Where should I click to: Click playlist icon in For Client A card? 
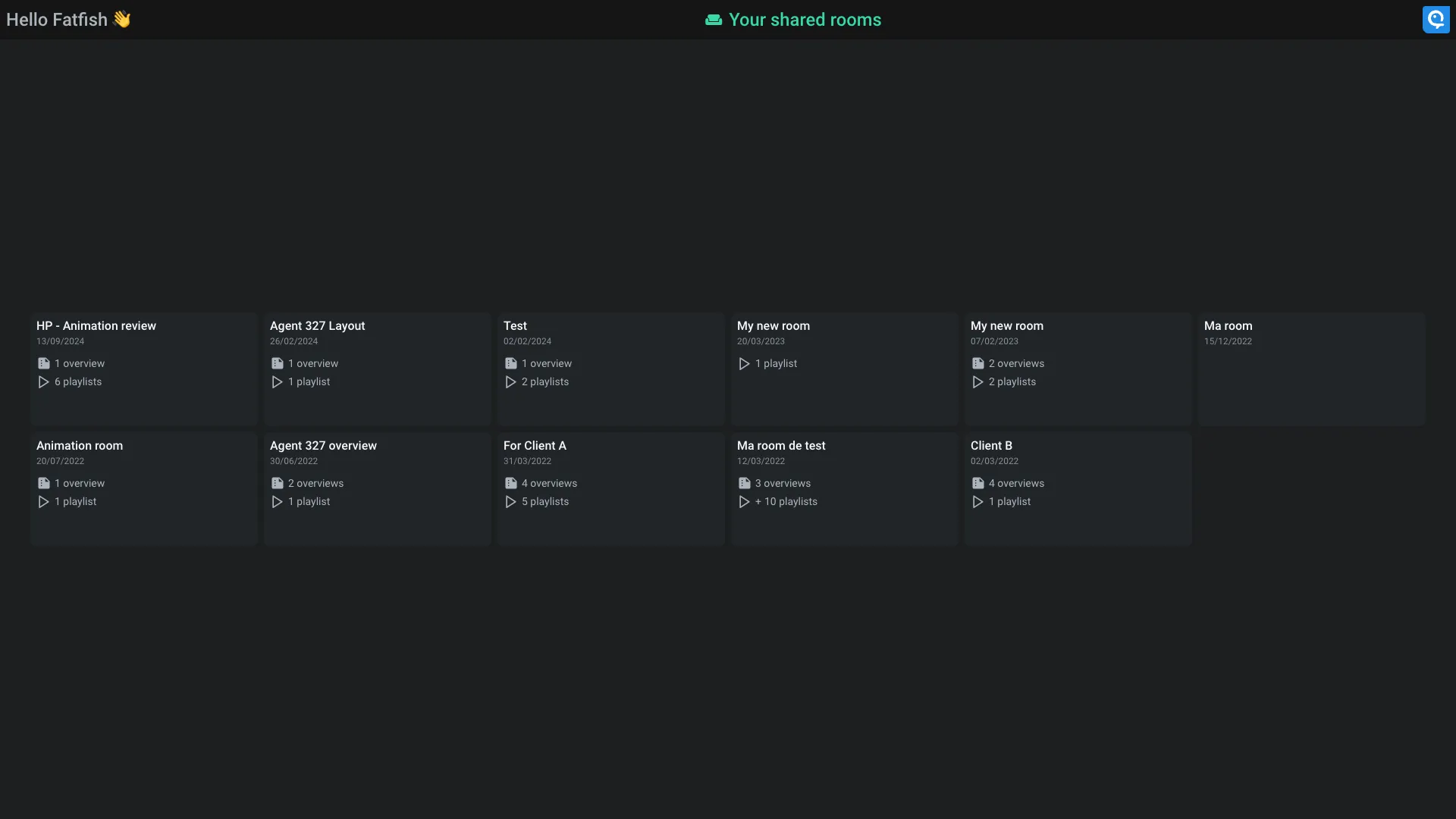tap(510, 502)
